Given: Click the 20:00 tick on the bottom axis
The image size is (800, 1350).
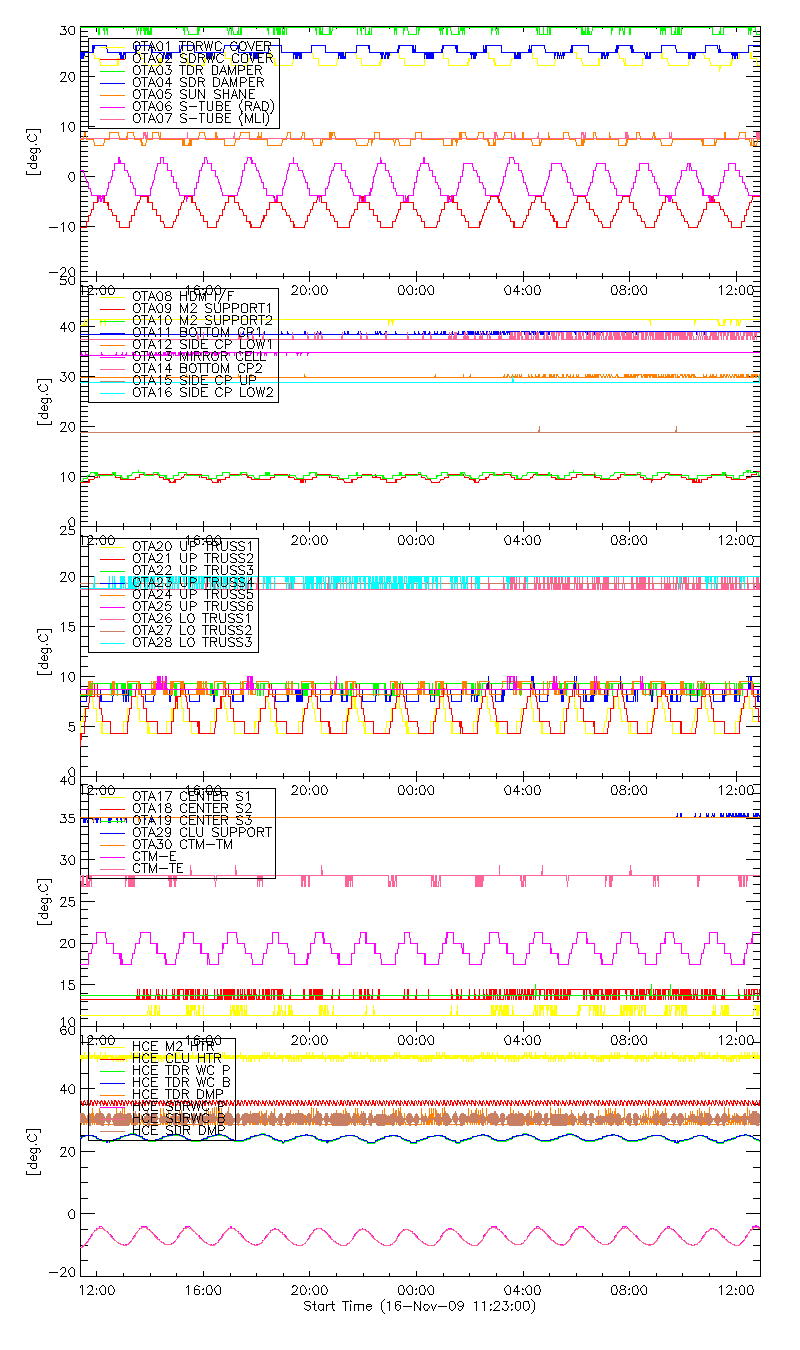Looking at the screenshot, I should [x=309, y=1292].
